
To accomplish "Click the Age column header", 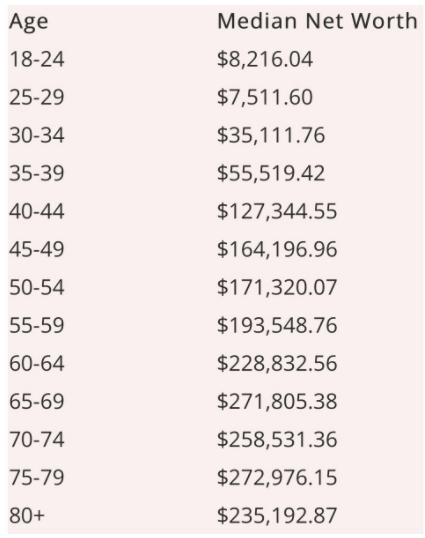I will click(28, 22).
